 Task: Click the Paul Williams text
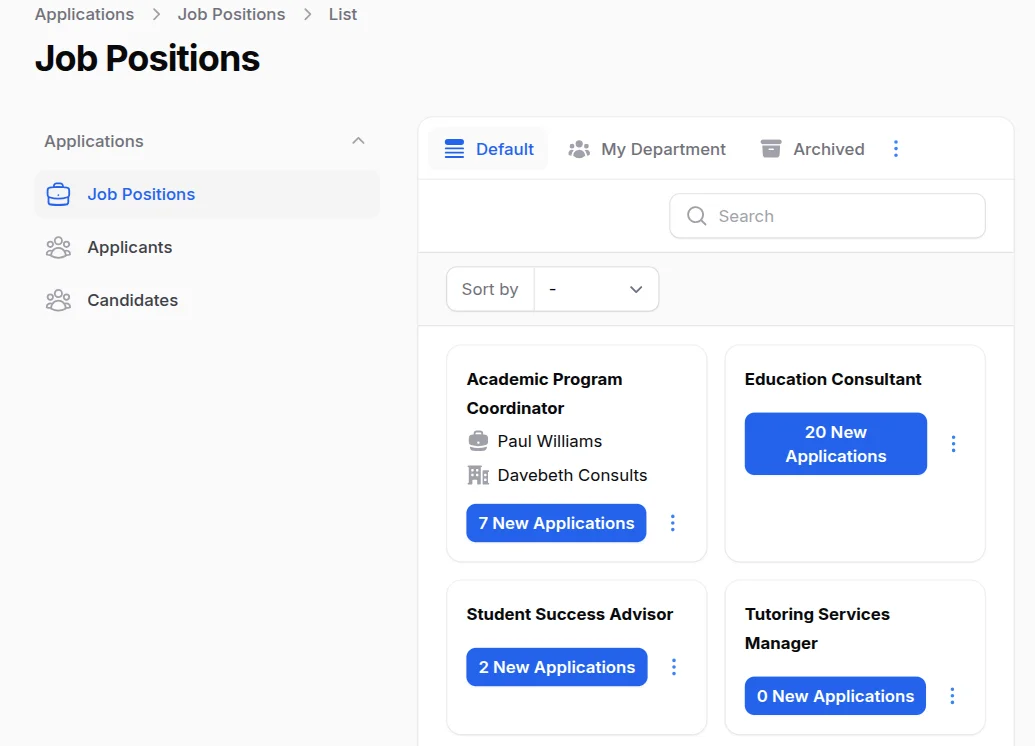point(550,441)
